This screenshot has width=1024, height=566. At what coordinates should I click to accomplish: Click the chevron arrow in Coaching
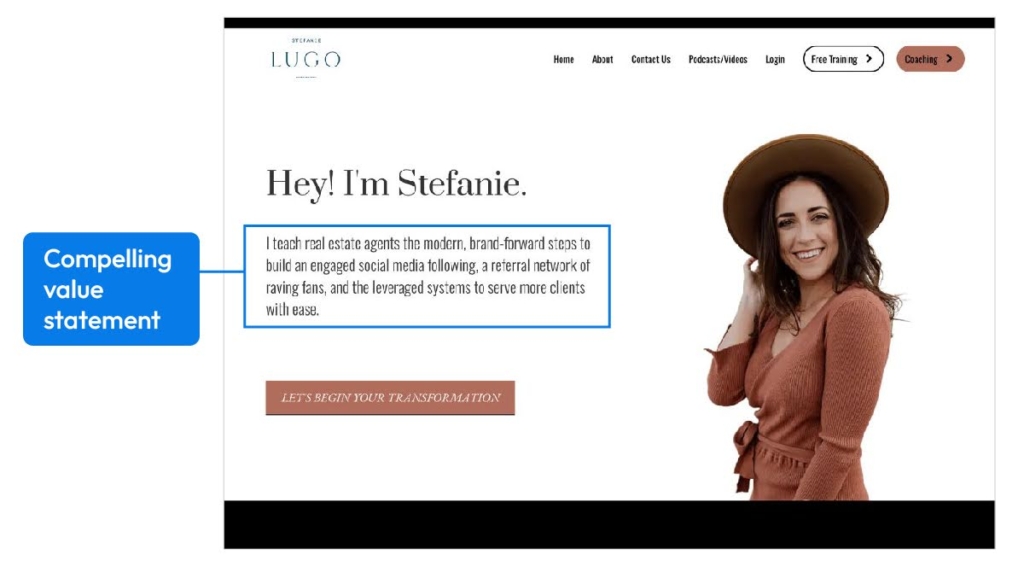click(x=950, y=59)
